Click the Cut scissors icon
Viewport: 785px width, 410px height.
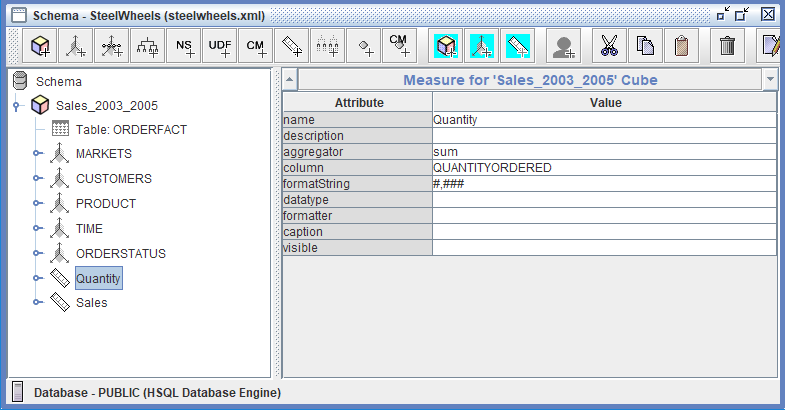pyautogui.click(x=609, y=46)
